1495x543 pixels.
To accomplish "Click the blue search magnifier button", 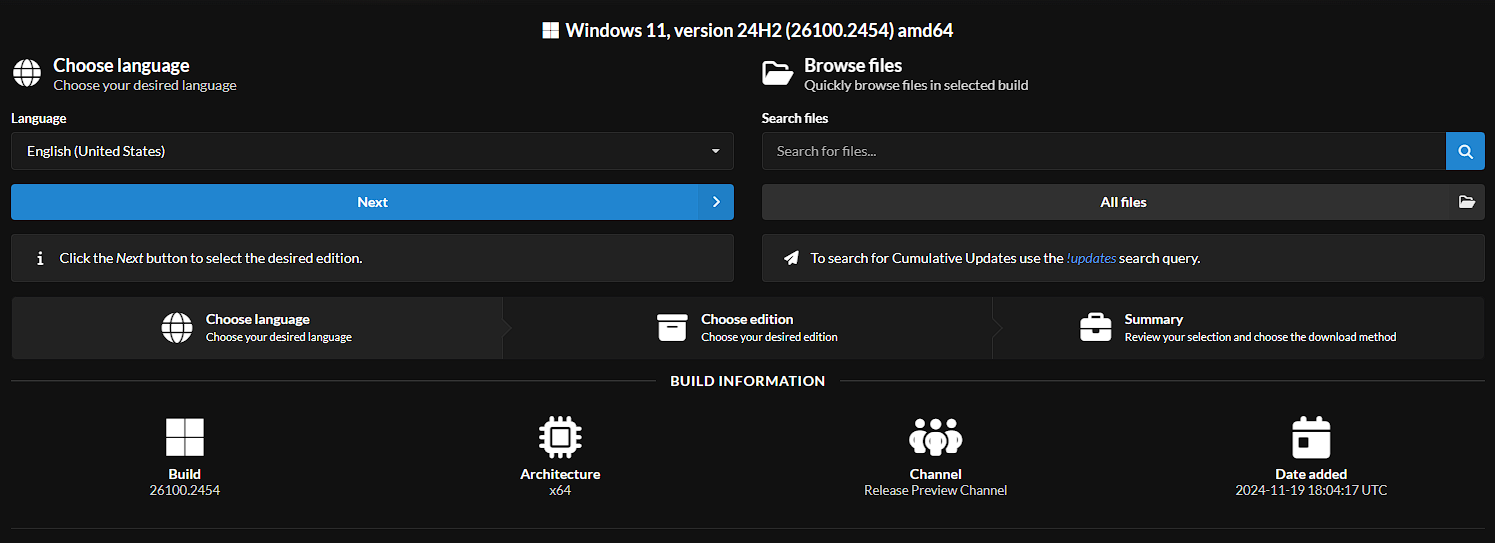I will coord(1465,152).
